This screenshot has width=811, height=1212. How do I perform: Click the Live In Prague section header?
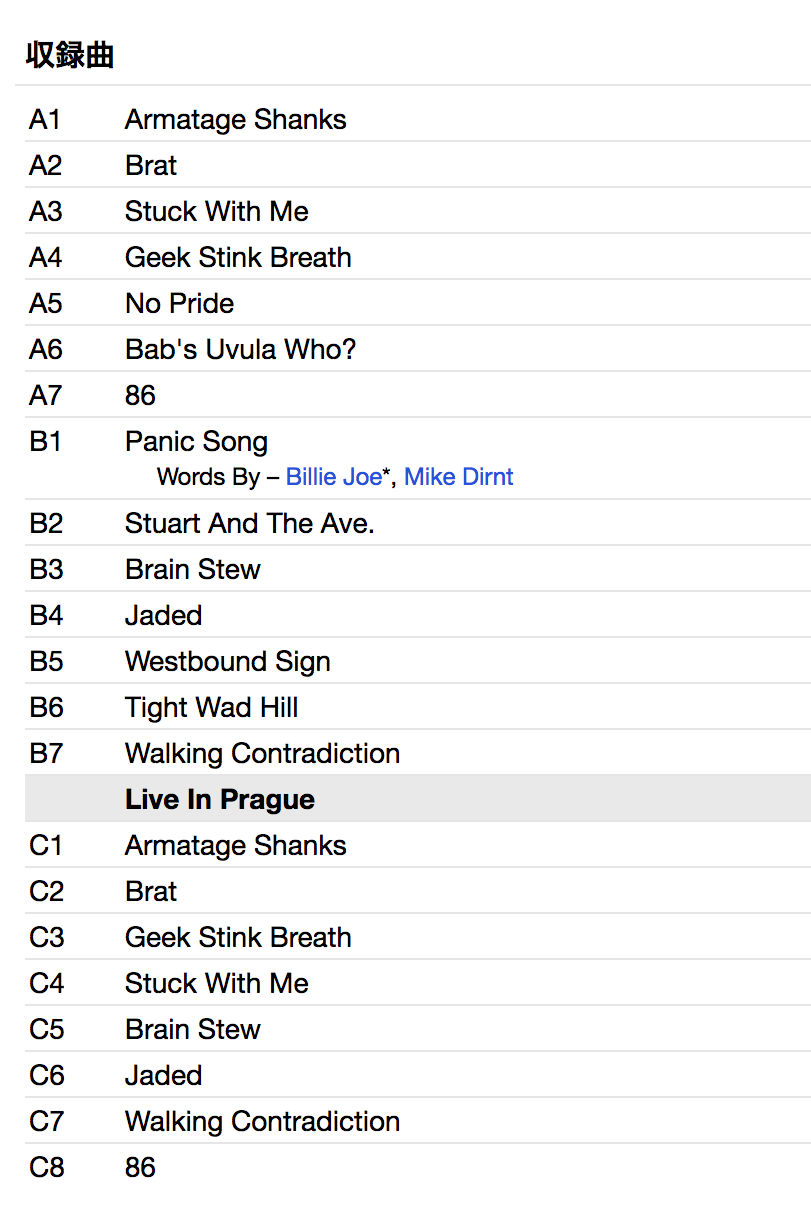(x=219, y=800)
